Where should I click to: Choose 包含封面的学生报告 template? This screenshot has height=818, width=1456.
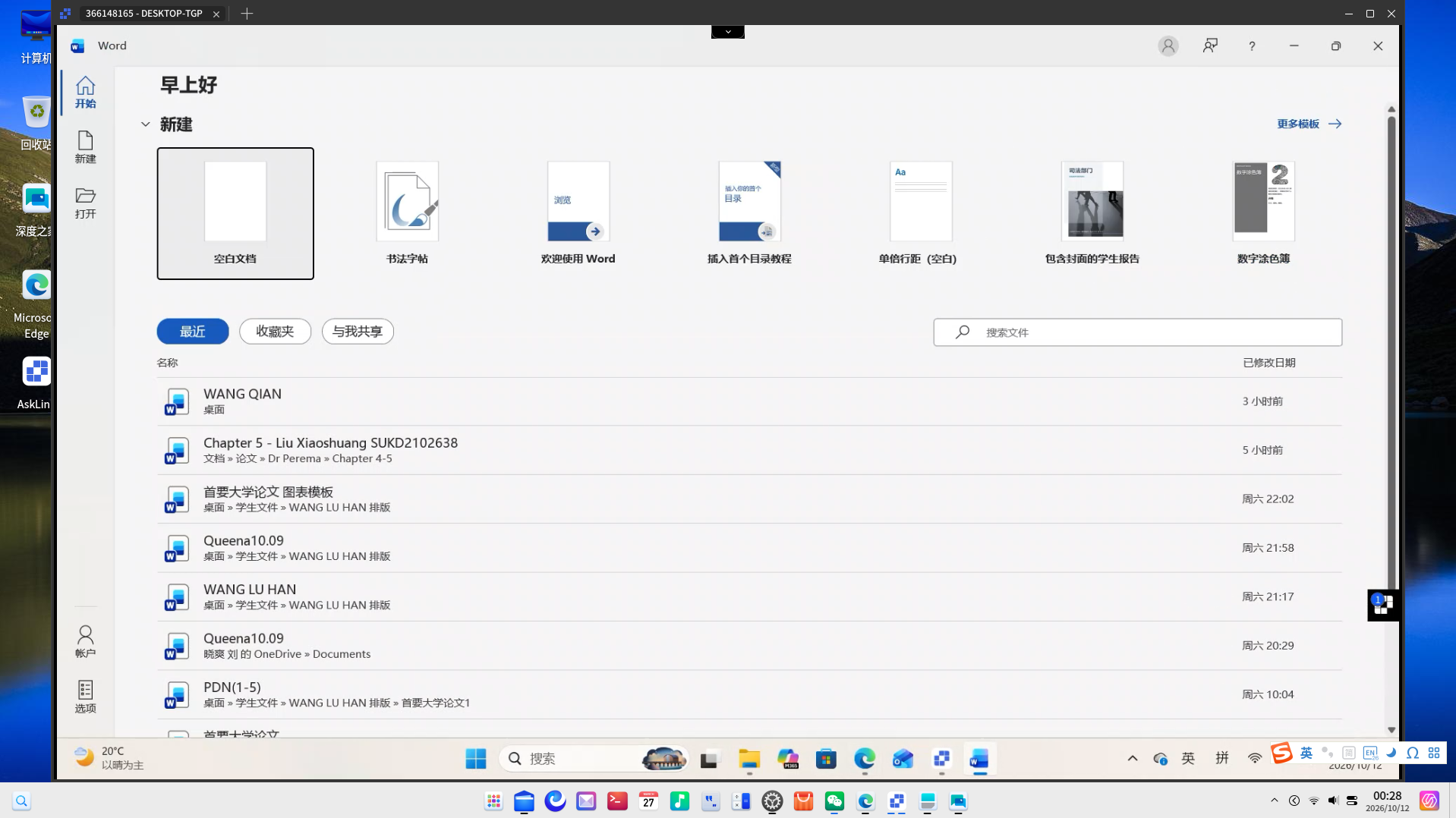point(1092,213)
